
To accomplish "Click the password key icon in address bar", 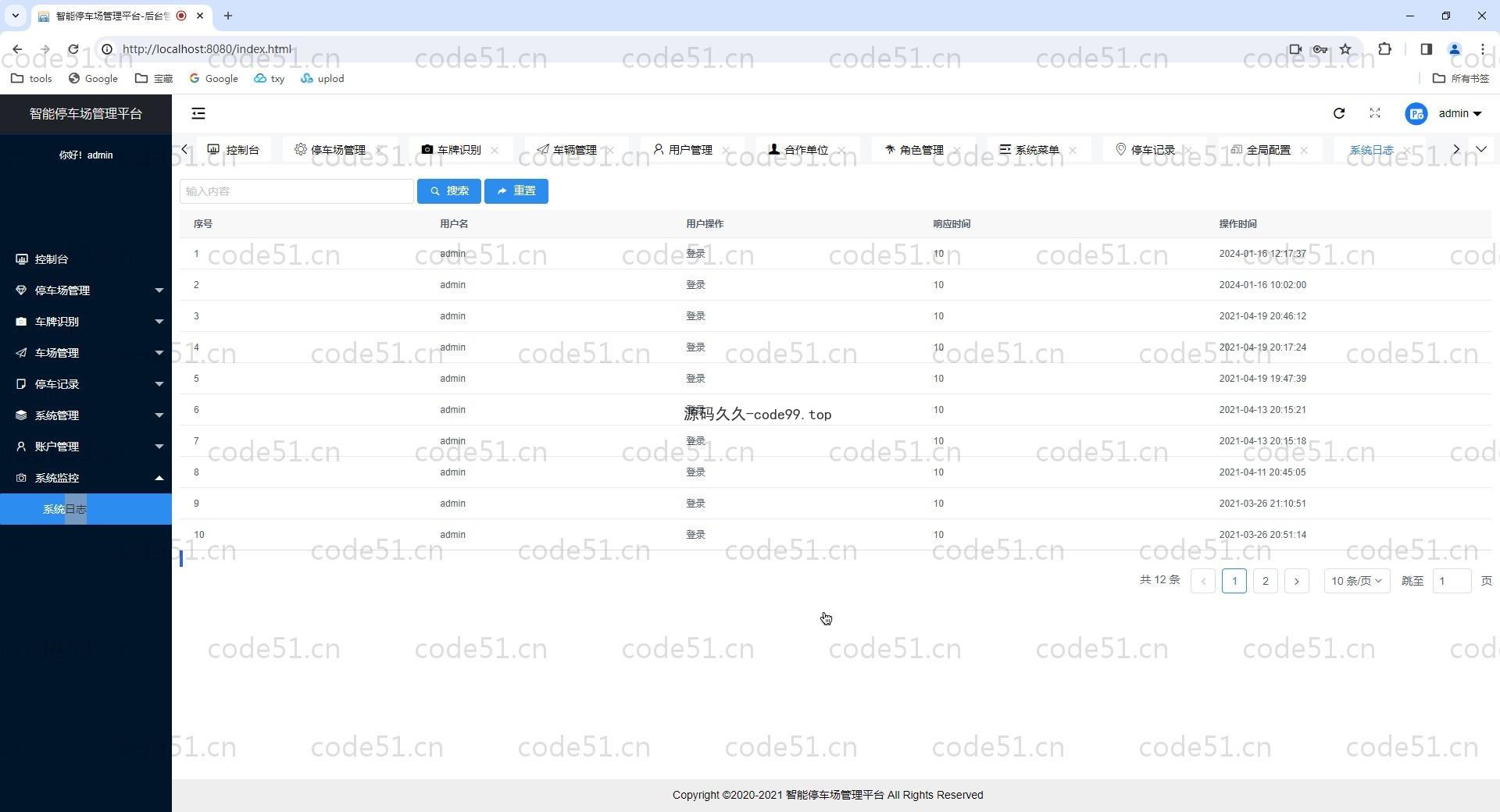I will [1320, 49].
